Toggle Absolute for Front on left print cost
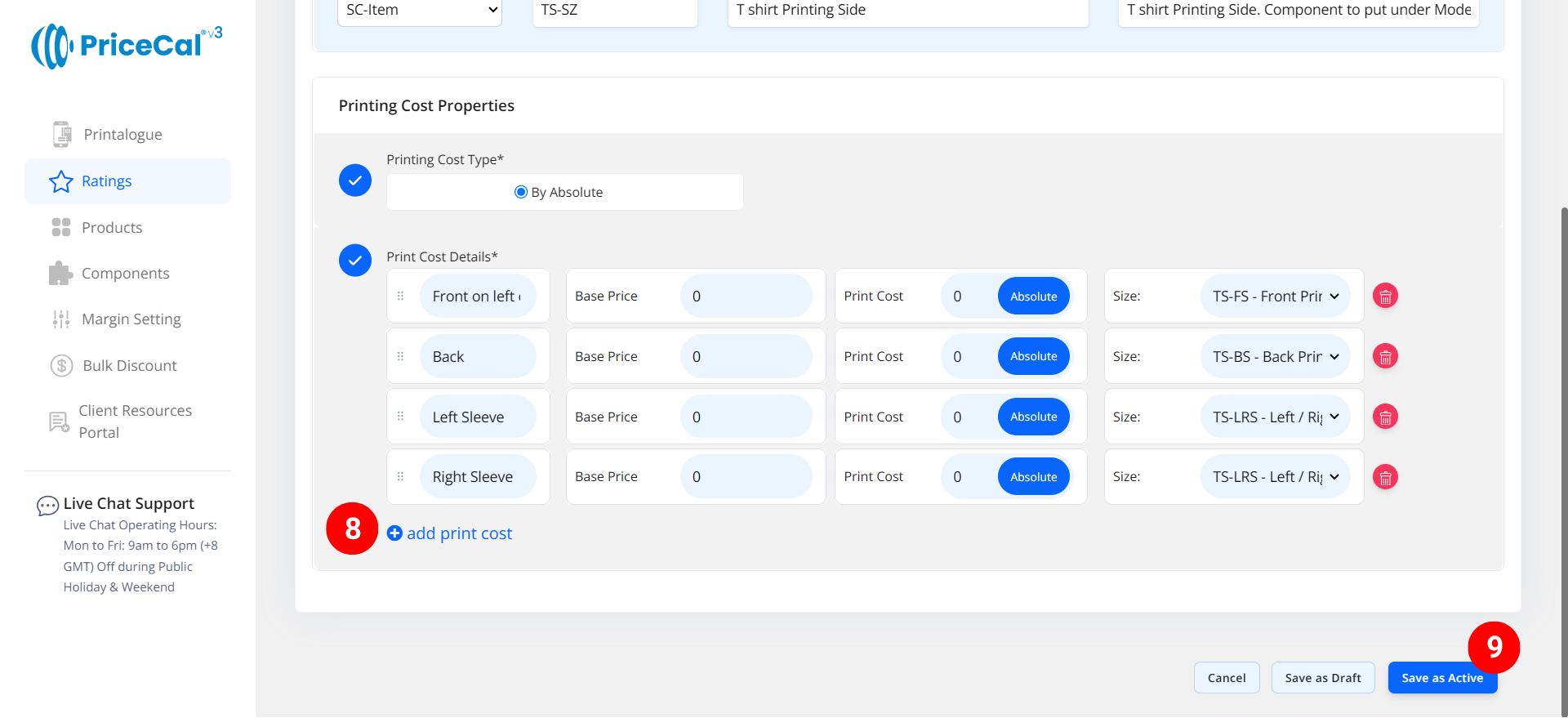Viewport: 1568px width, 718px height. pyautogui.click(x=1033, y=297)
